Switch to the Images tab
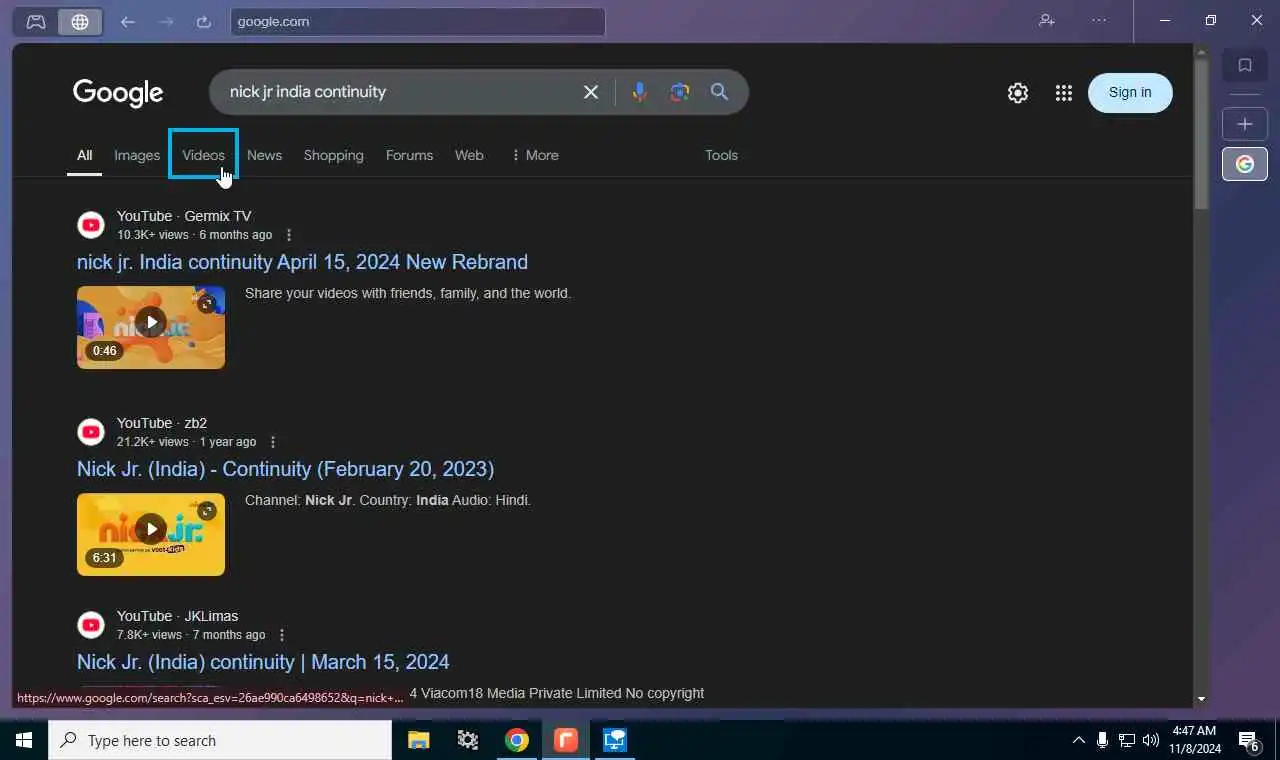This screenshot has height=760, width=1280. coord(137,155)
